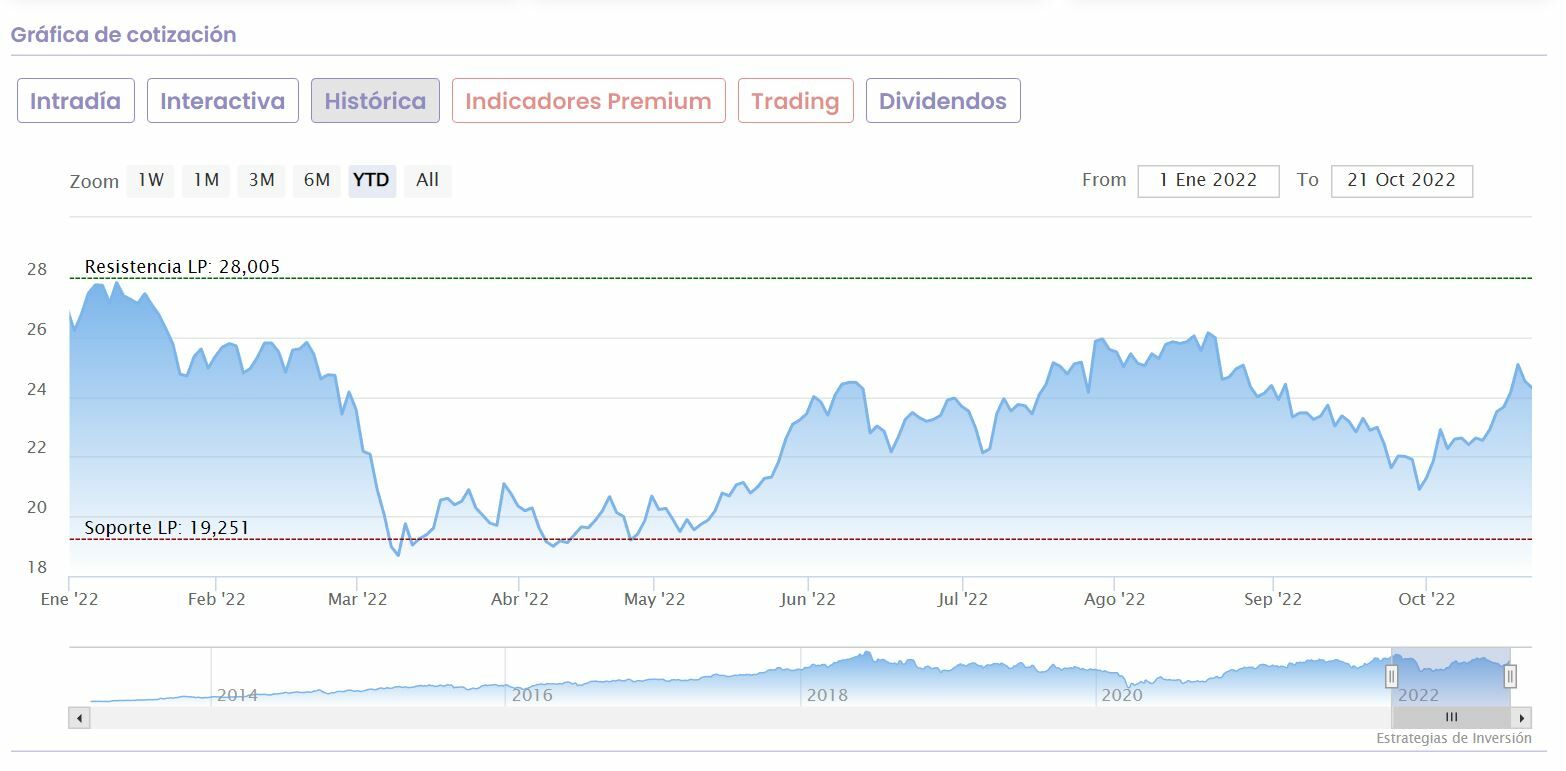Click the left range handle in the navigator
The image size is (1566, 771).
coord(1391,677)
